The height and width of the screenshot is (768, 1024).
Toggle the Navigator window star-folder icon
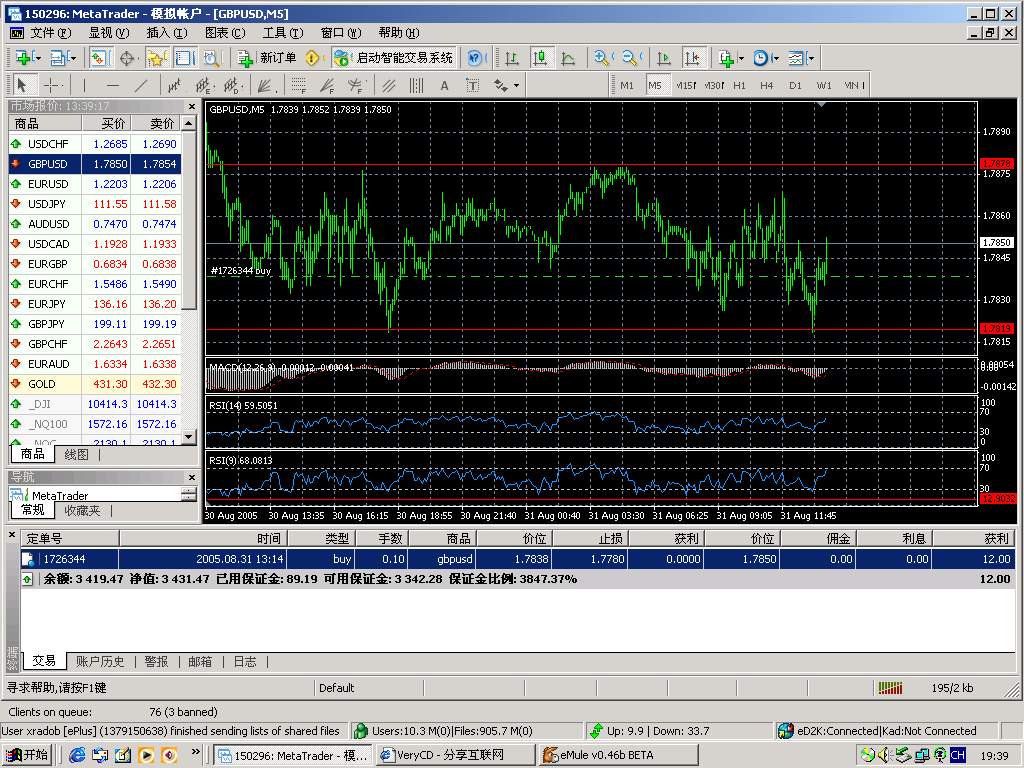[x=156, y=58]
